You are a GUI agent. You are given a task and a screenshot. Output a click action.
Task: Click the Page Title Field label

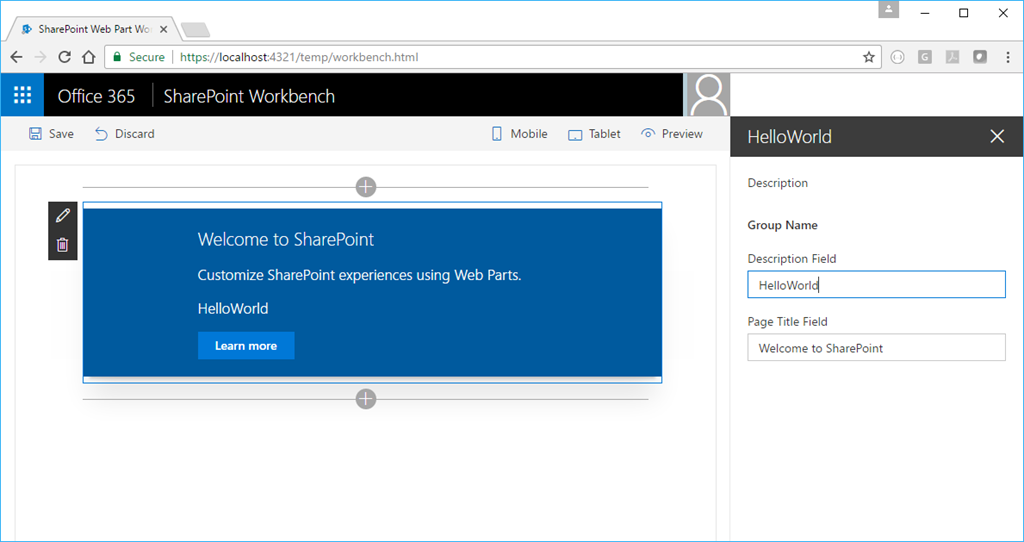pyautogui.click(x=788, y=321)
